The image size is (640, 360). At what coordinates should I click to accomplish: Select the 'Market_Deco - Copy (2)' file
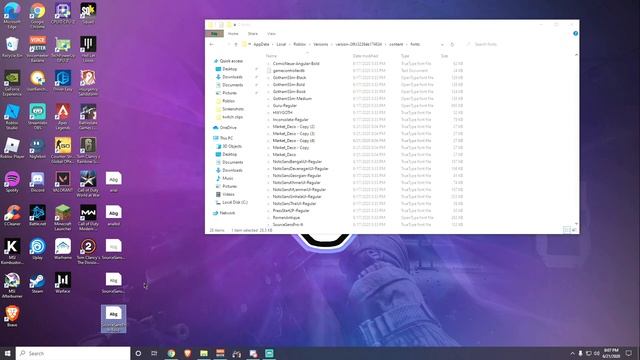click(x=293, y=127)
